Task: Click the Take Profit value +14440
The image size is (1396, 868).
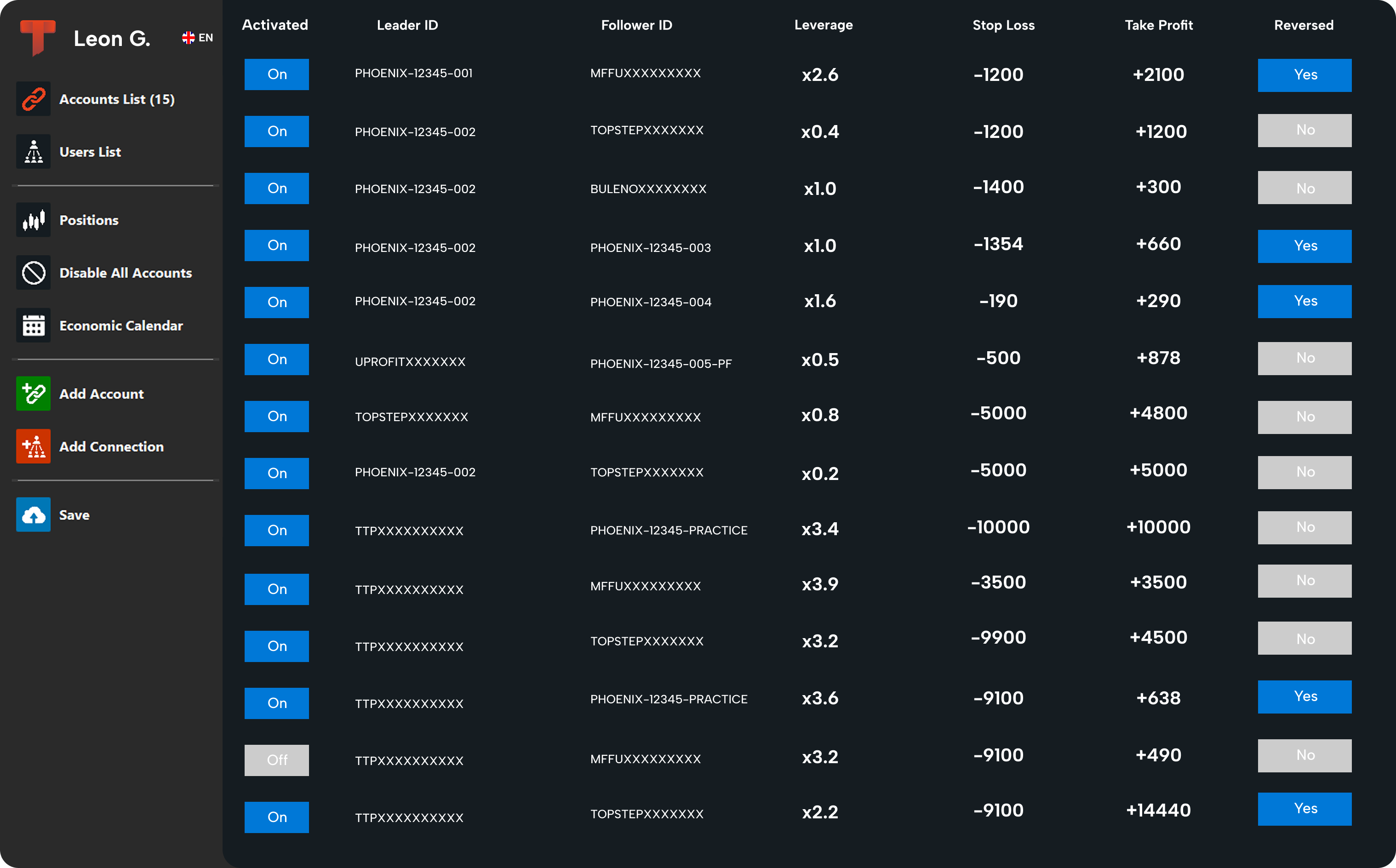Action: coord(1158,811)
